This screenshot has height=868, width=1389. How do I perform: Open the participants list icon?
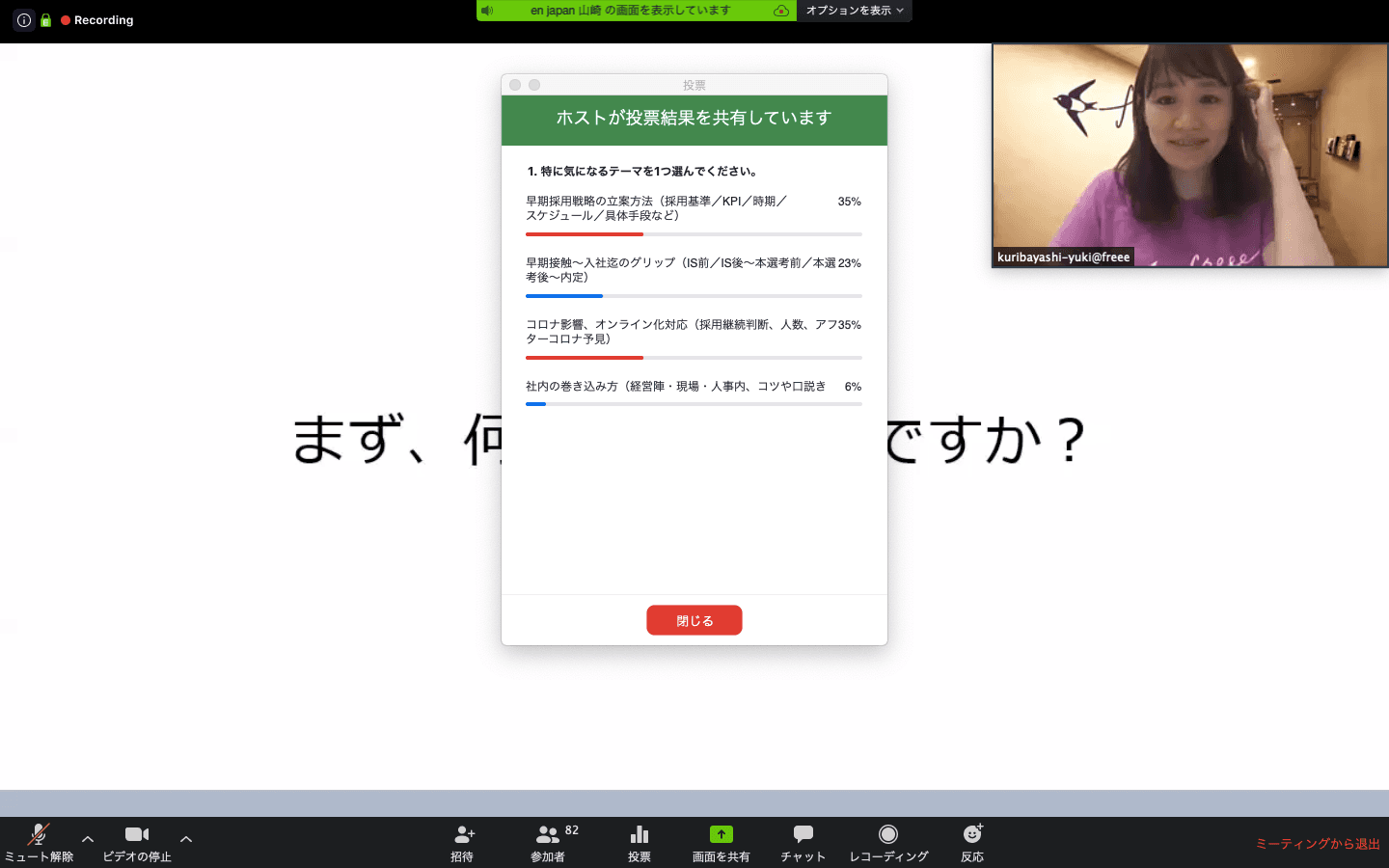548,834
